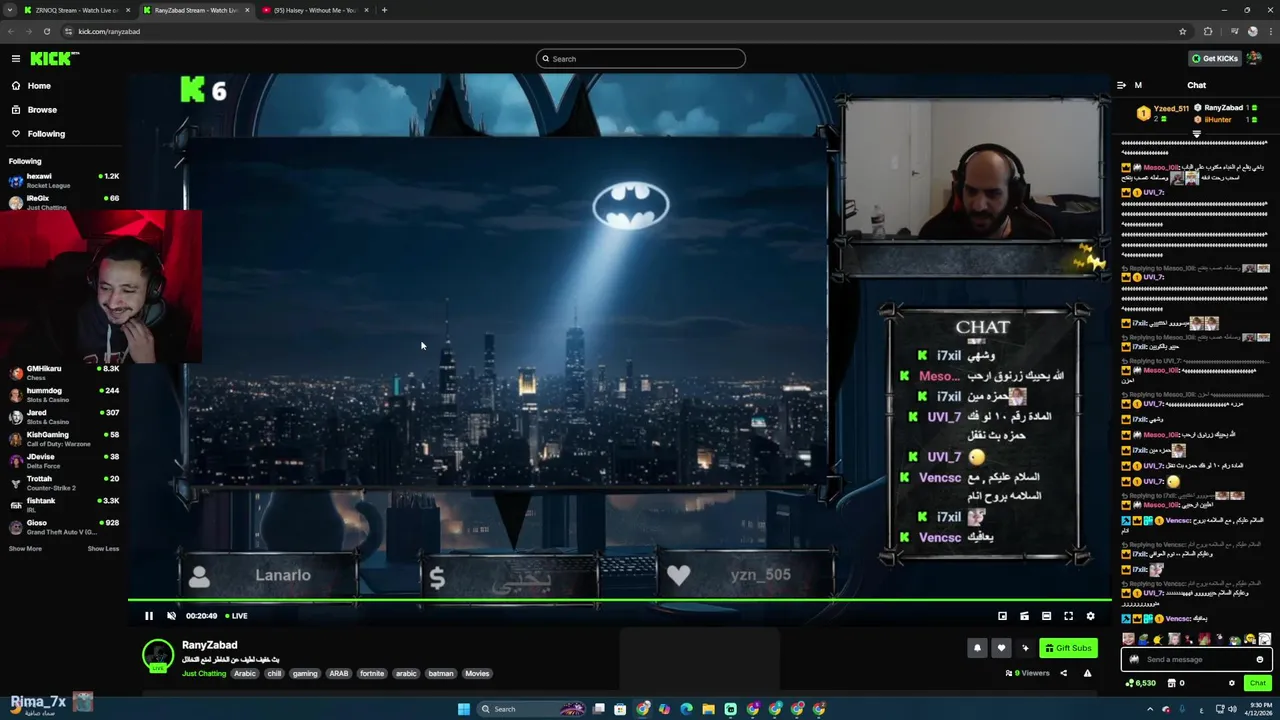Viewport: 1280px width, 720px height.
Task: Open chat settings gear
Action: (x=1231, y=683)
